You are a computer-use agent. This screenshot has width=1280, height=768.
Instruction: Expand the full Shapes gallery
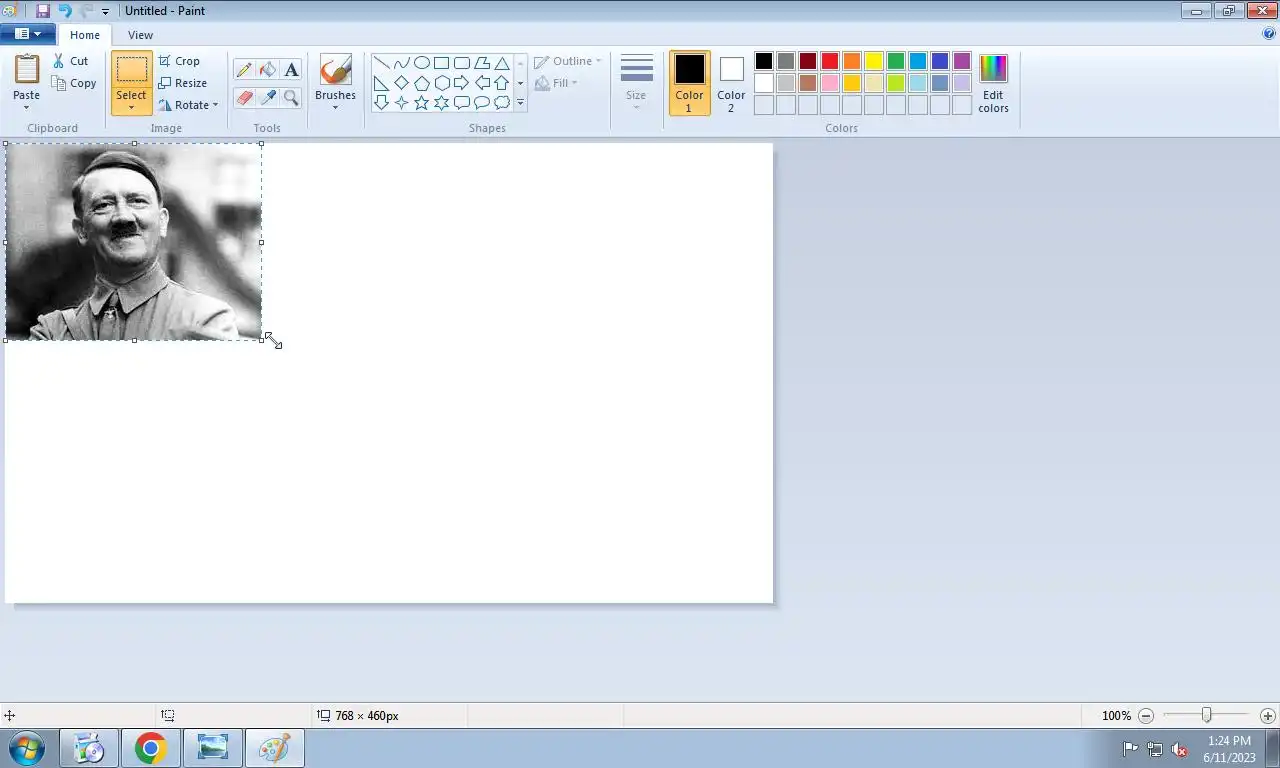pyautogui.click(x=520, y=102)
